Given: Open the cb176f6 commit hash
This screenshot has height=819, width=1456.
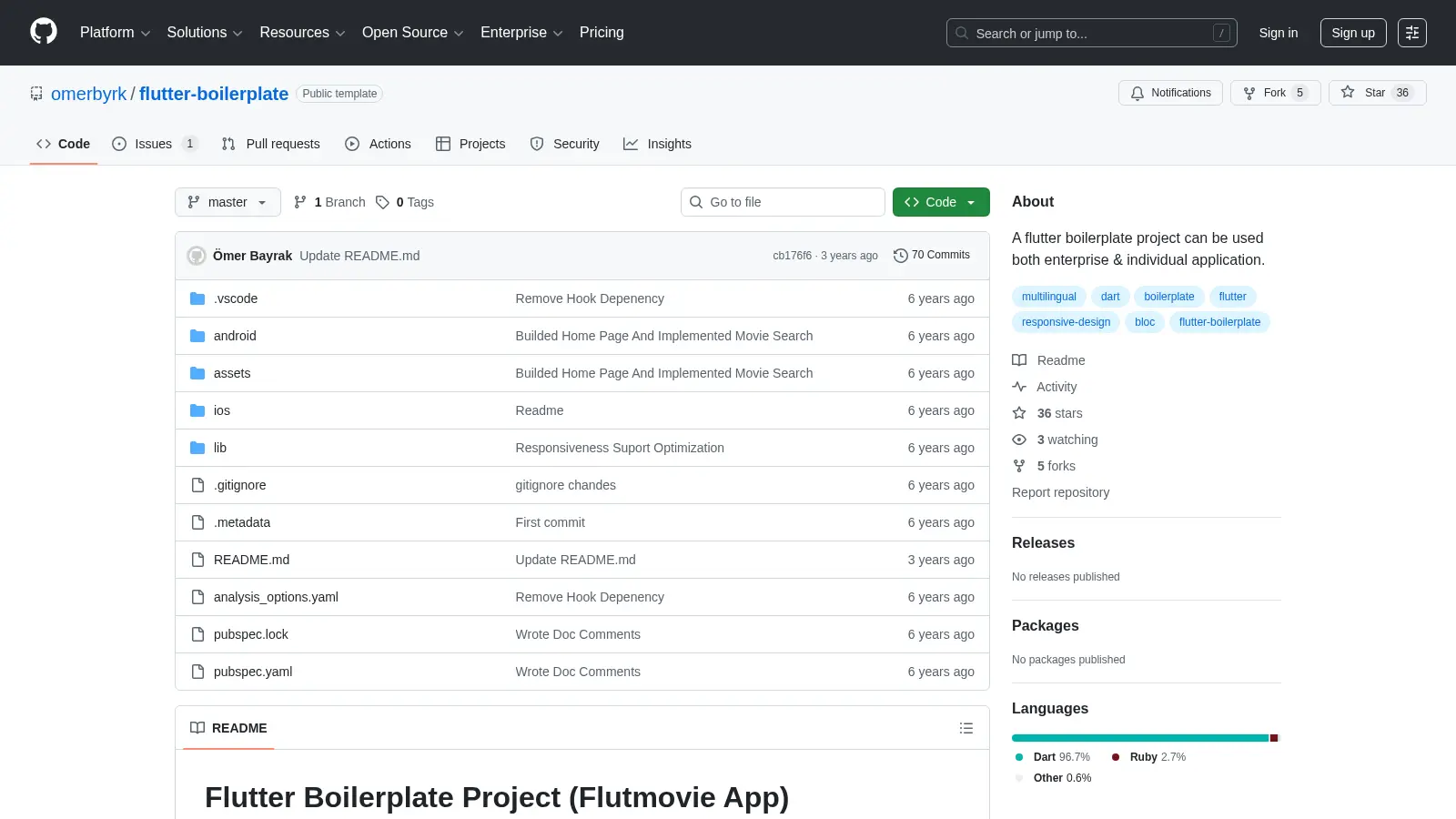Looking at the screenshot, I should [x=792, y=256].
